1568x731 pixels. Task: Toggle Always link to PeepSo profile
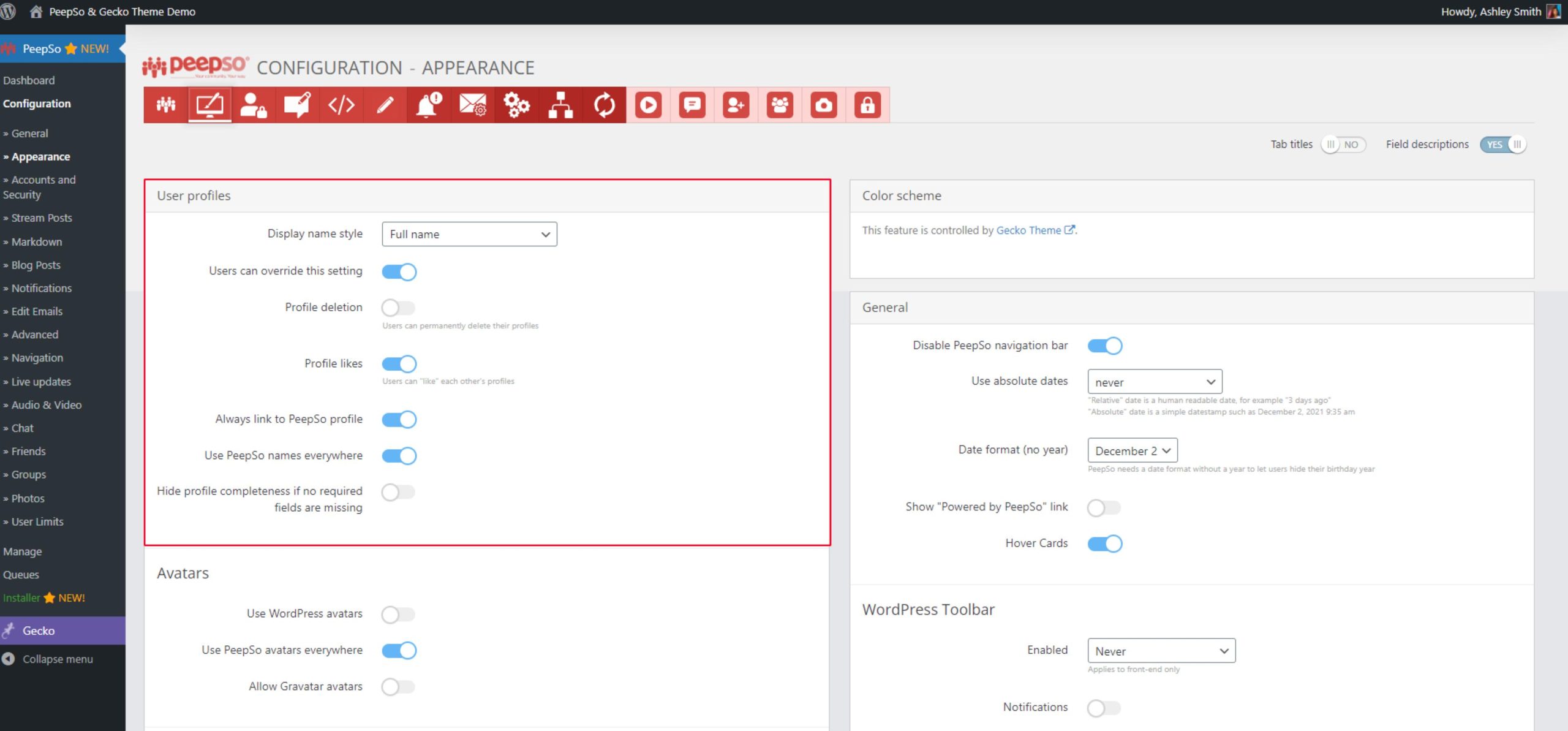coord(399,420)
